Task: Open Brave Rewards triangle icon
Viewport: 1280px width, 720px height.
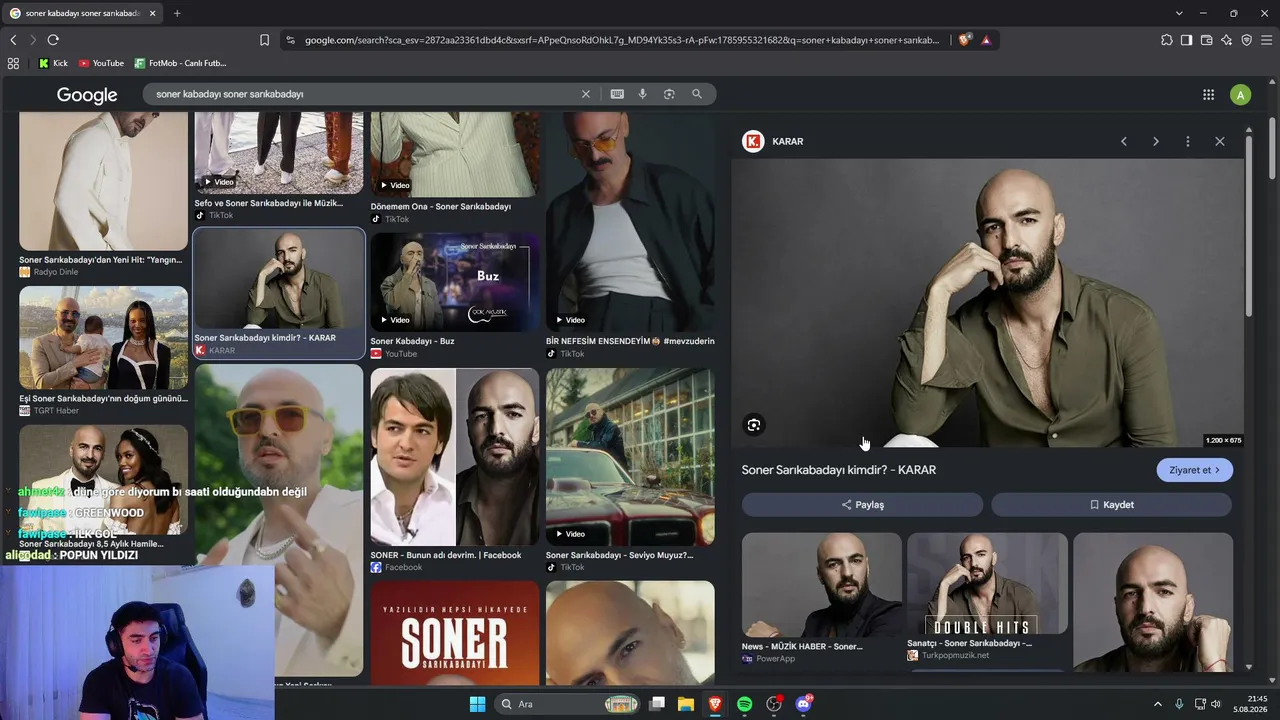Action: [986, 40]
